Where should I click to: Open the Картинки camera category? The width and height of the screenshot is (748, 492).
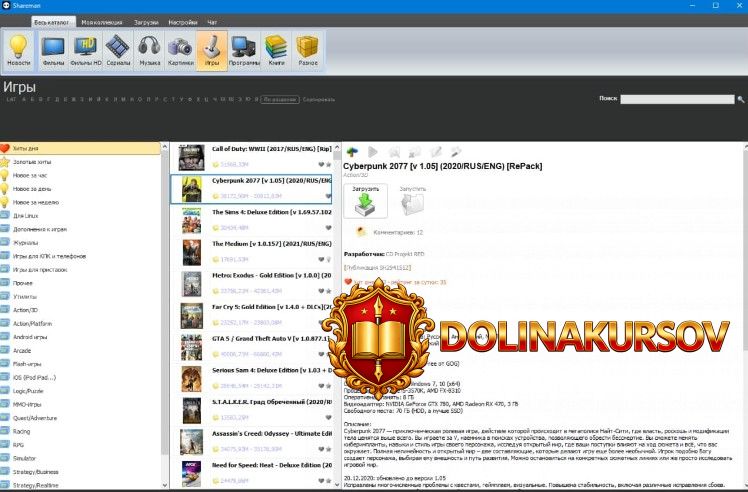click(180, 50)
